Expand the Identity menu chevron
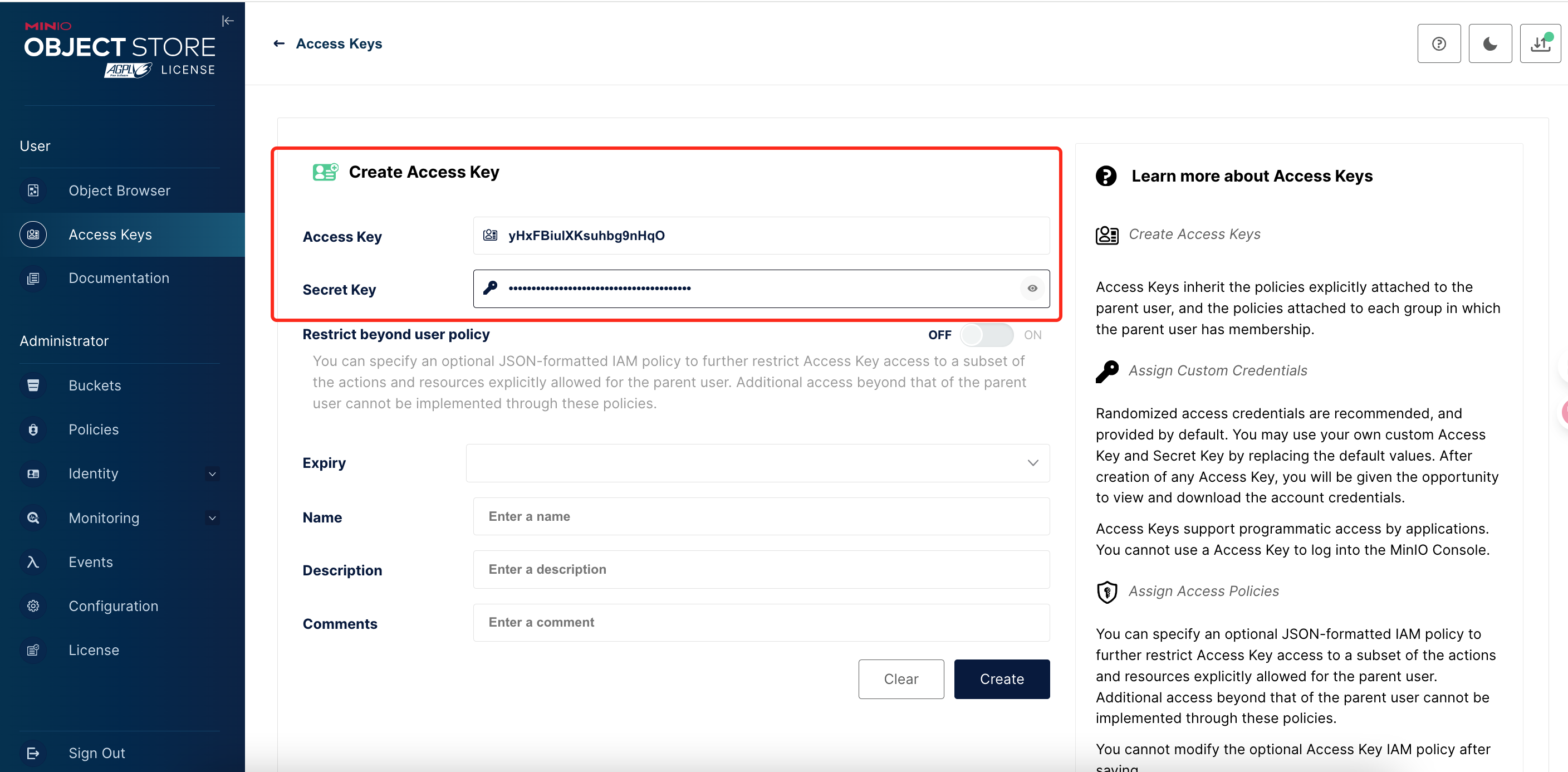Image resolution: width=1568 pixels, height=772 pixels. click(x=213, y=473)
